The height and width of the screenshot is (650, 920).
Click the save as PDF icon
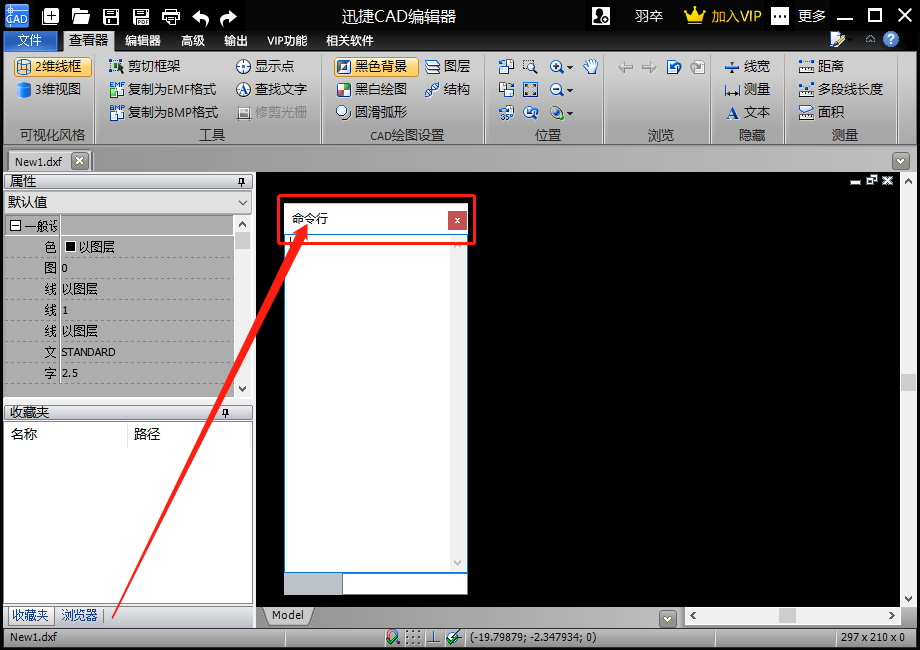pyautogui.click(x=141, y=16)
